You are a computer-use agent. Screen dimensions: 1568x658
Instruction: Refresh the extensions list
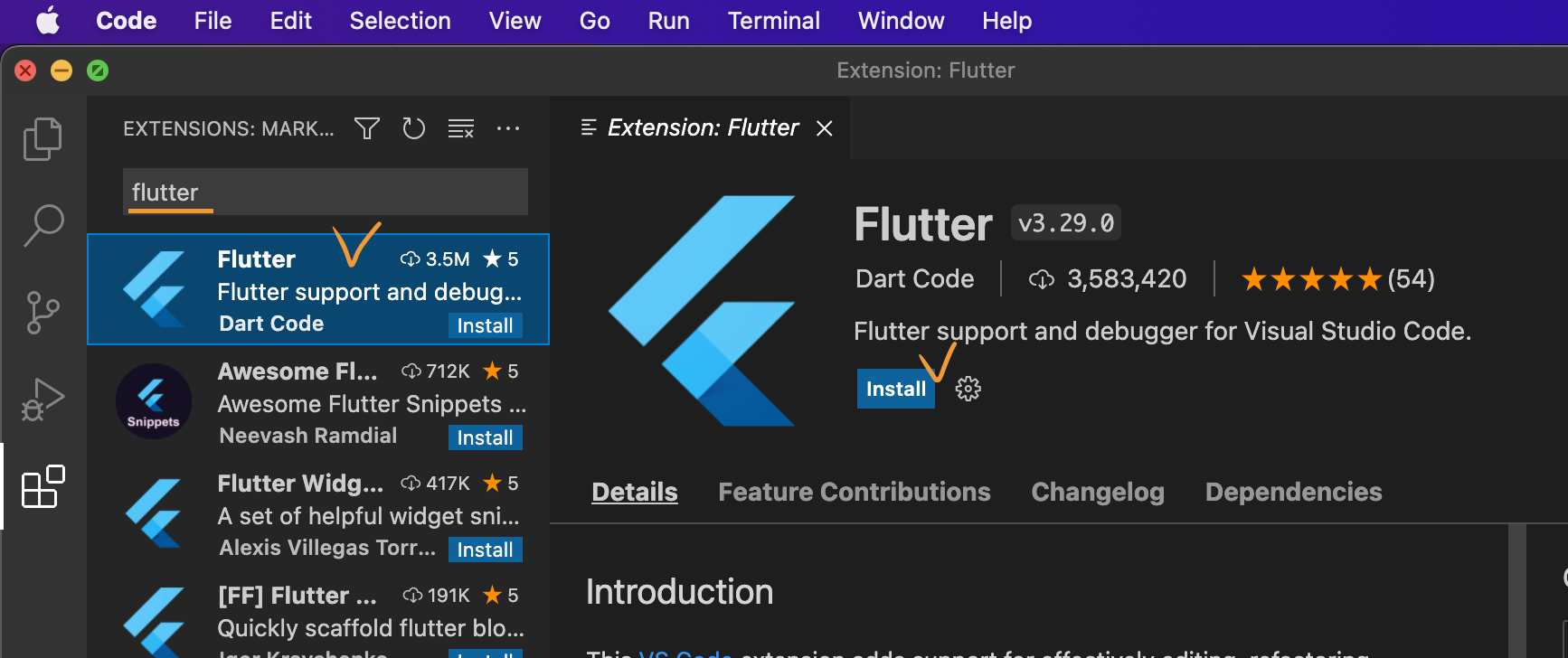pyautogui.click(x=414, y=128)
